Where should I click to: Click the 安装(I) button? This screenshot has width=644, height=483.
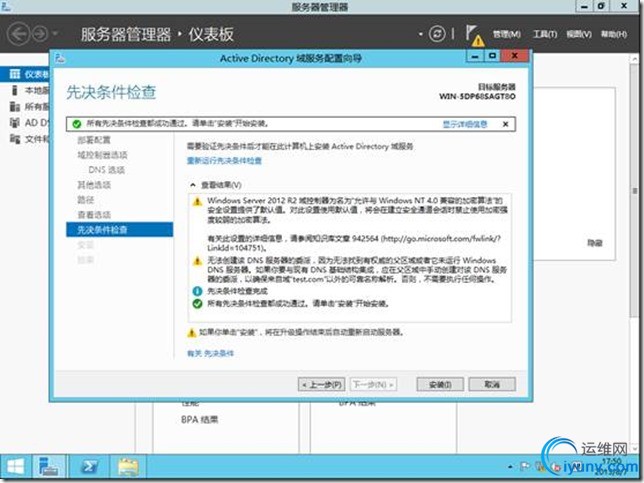coord(440,385)
